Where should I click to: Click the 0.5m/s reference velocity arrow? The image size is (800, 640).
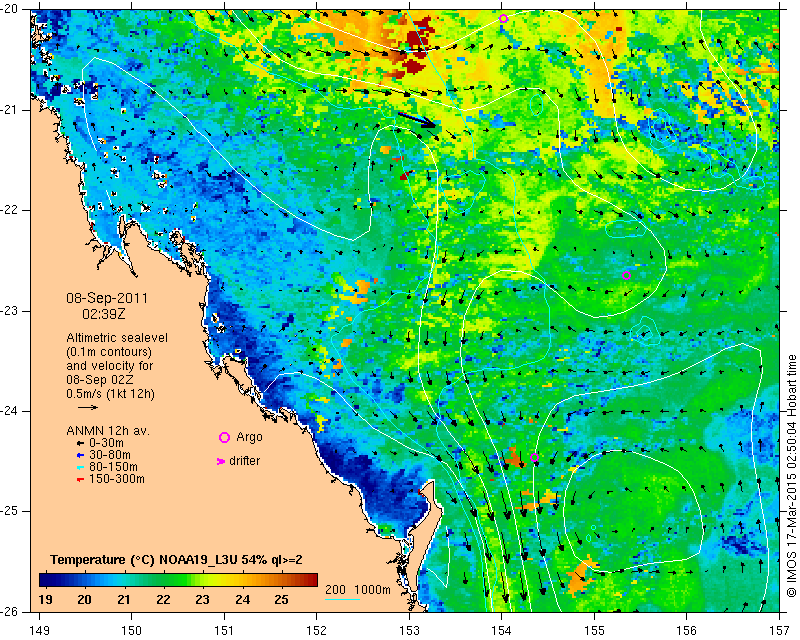click(x=88, y=407)
